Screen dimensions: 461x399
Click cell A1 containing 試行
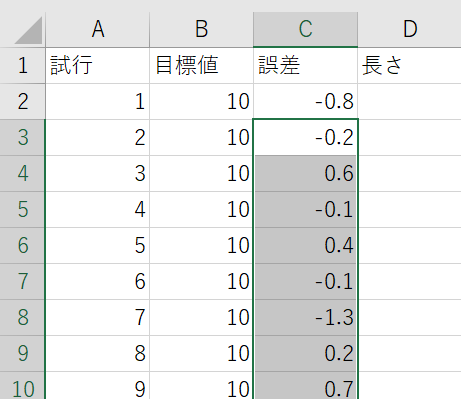(98, 65)
